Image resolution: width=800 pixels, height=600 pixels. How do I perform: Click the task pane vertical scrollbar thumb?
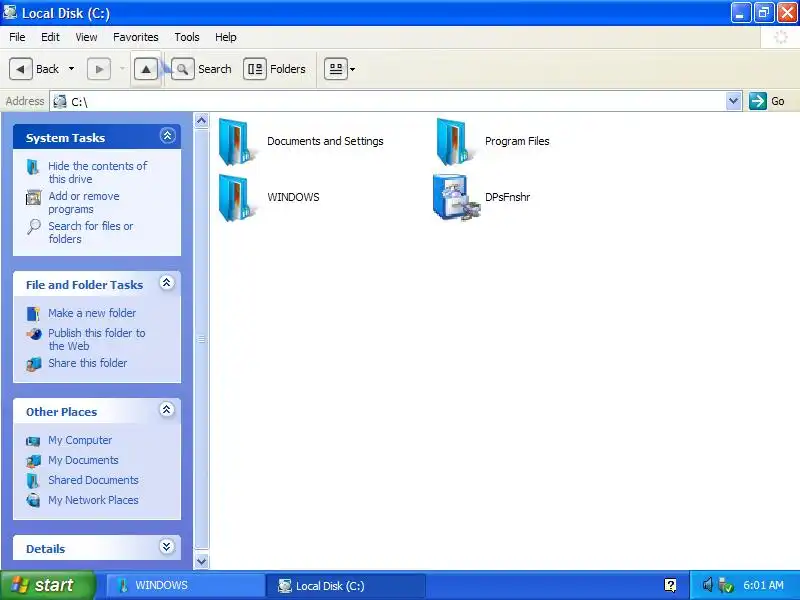[x=202, y=339]
